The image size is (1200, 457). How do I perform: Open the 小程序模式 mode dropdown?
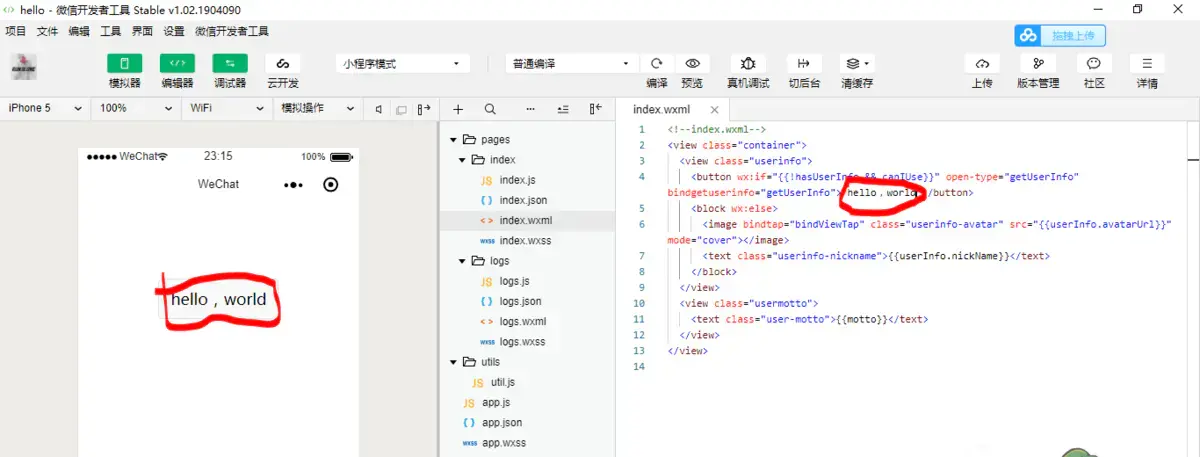click(x=403, y=63)
